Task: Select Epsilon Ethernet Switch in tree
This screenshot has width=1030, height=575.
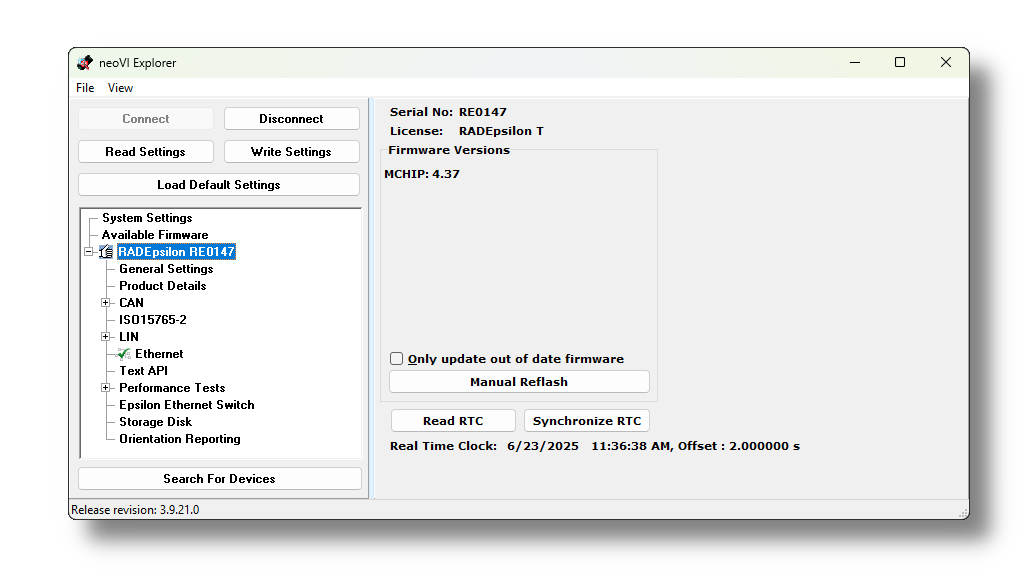Action: (186, 405)
